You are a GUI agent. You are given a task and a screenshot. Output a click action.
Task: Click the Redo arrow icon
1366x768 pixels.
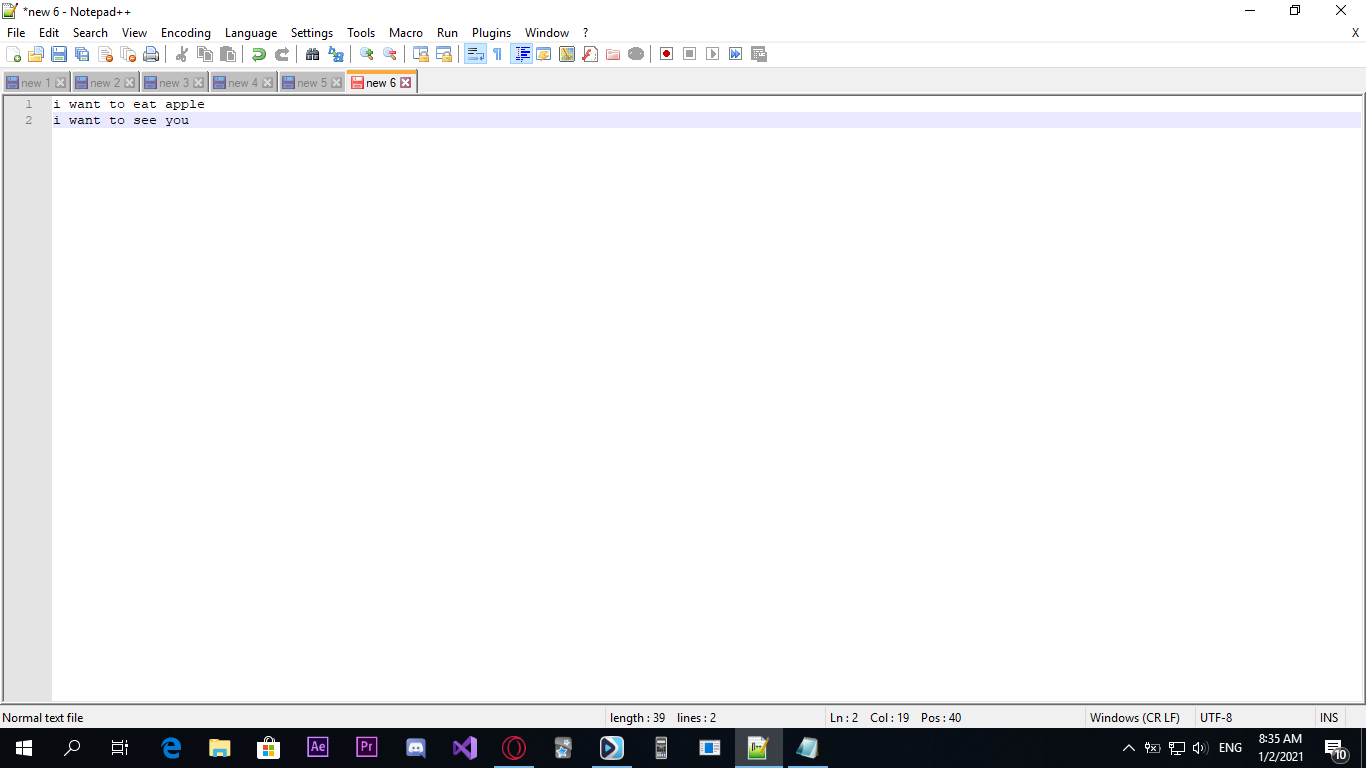[282, 54]
